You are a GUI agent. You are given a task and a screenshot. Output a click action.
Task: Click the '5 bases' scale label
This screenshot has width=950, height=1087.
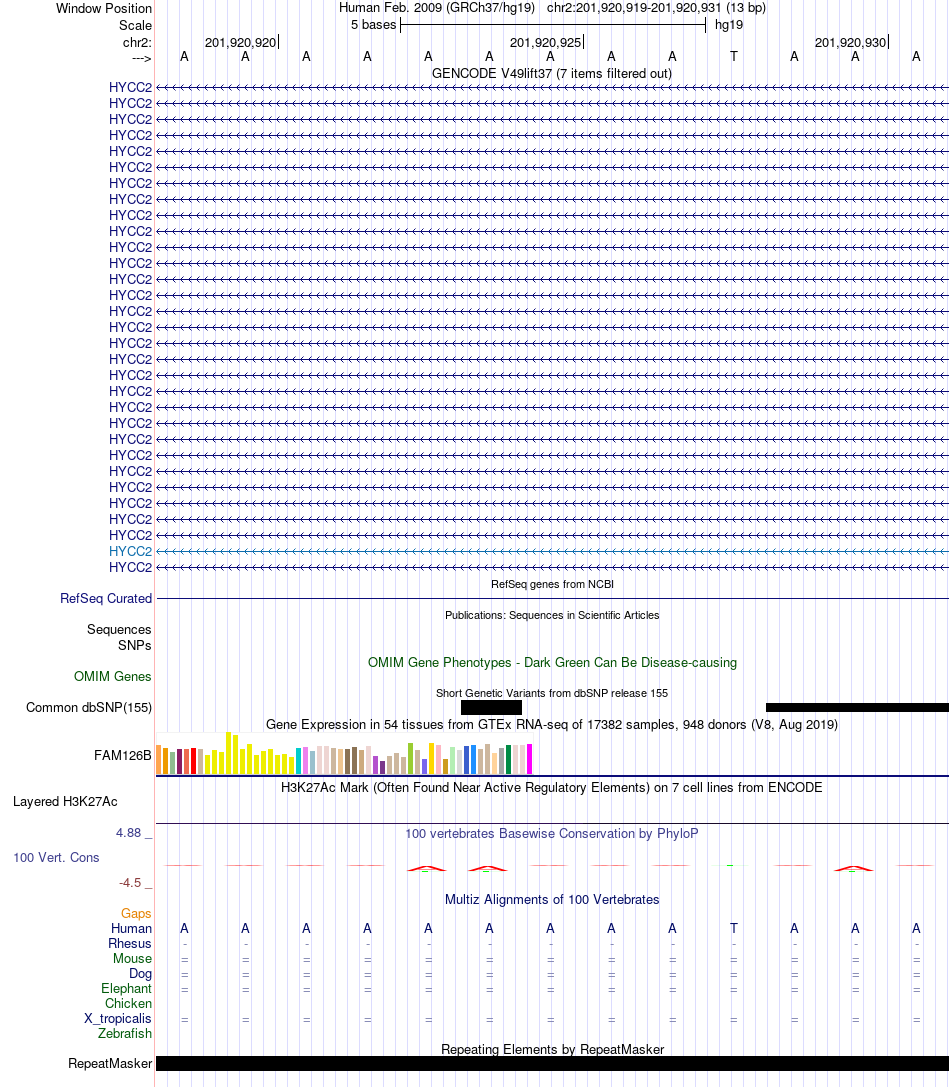tap(374, 25)
